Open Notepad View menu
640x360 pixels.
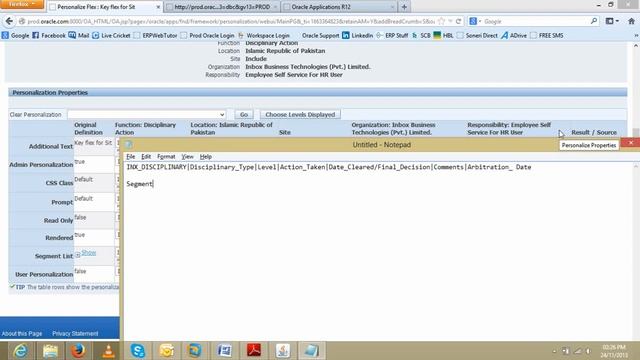click(187, 157)
